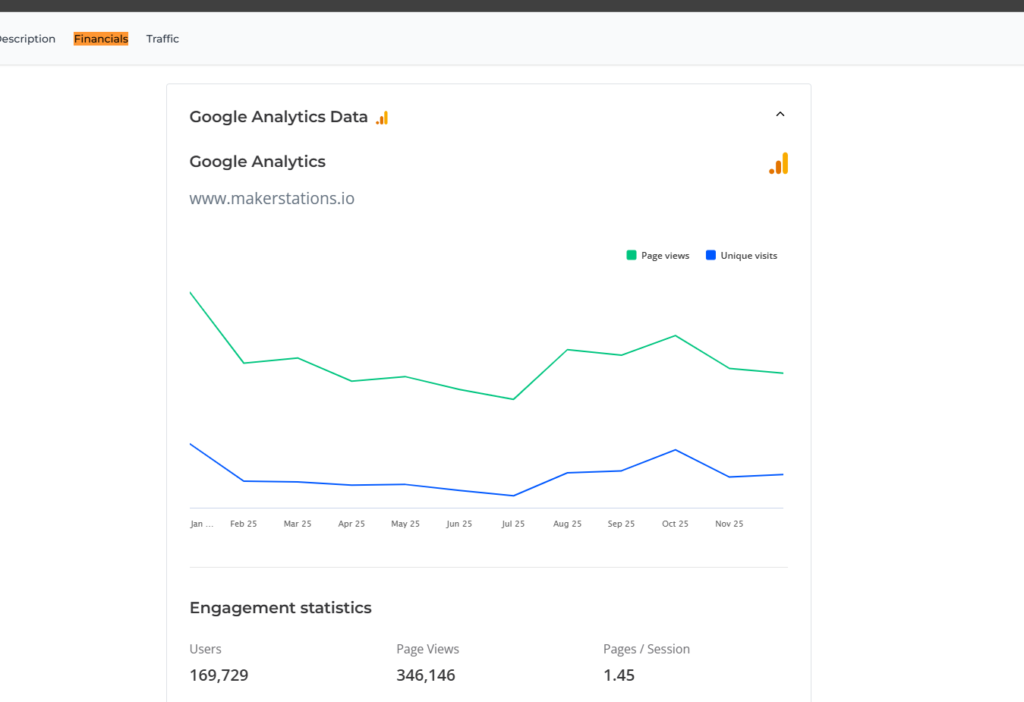This screenshot has height=702, width=1024.
Task: Click the Jul 25 low on blue line
Action: click(513, 495)
